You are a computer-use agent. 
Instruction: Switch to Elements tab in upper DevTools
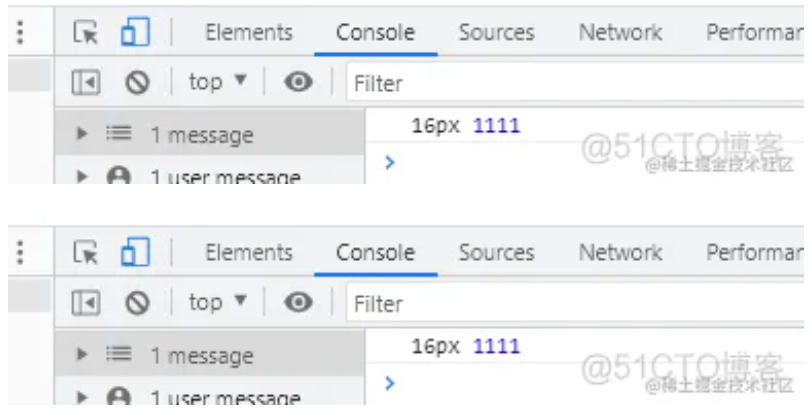[x=249, y=33]
